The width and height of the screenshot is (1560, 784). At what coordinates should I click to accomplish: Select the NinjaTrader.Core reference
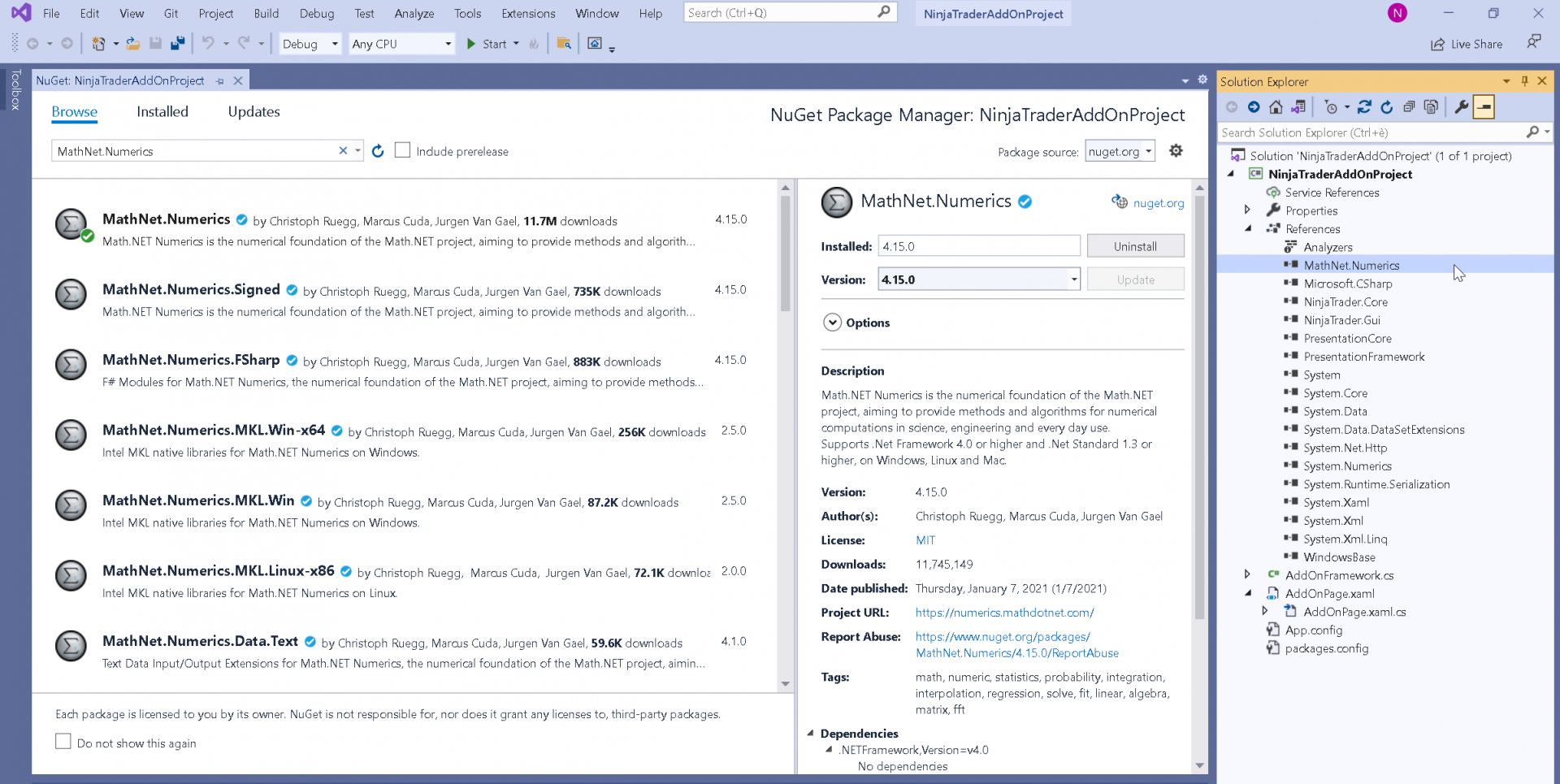pyautogui.click(x=1345, y=302)
